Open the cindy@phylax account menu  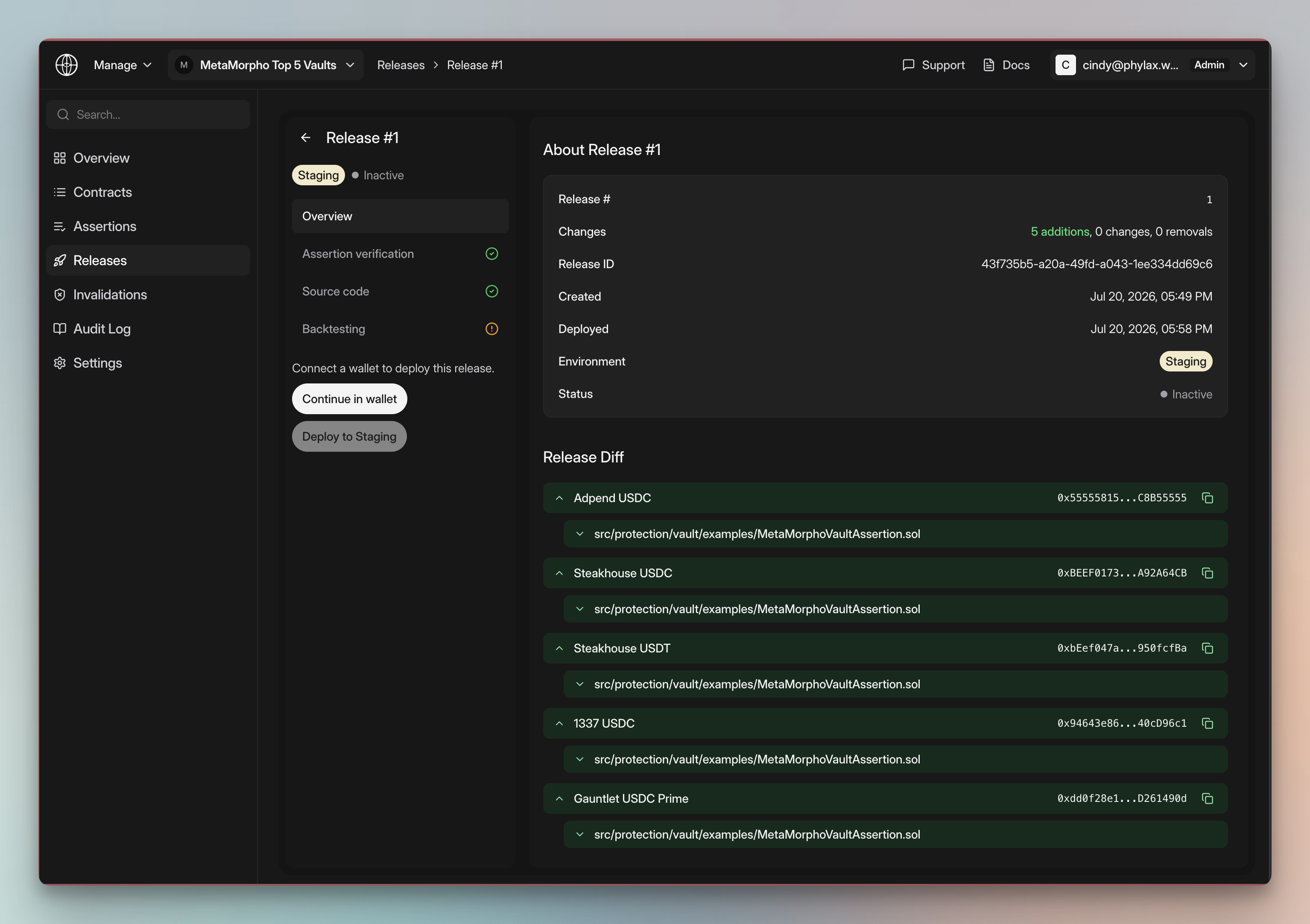(1152, 65)
